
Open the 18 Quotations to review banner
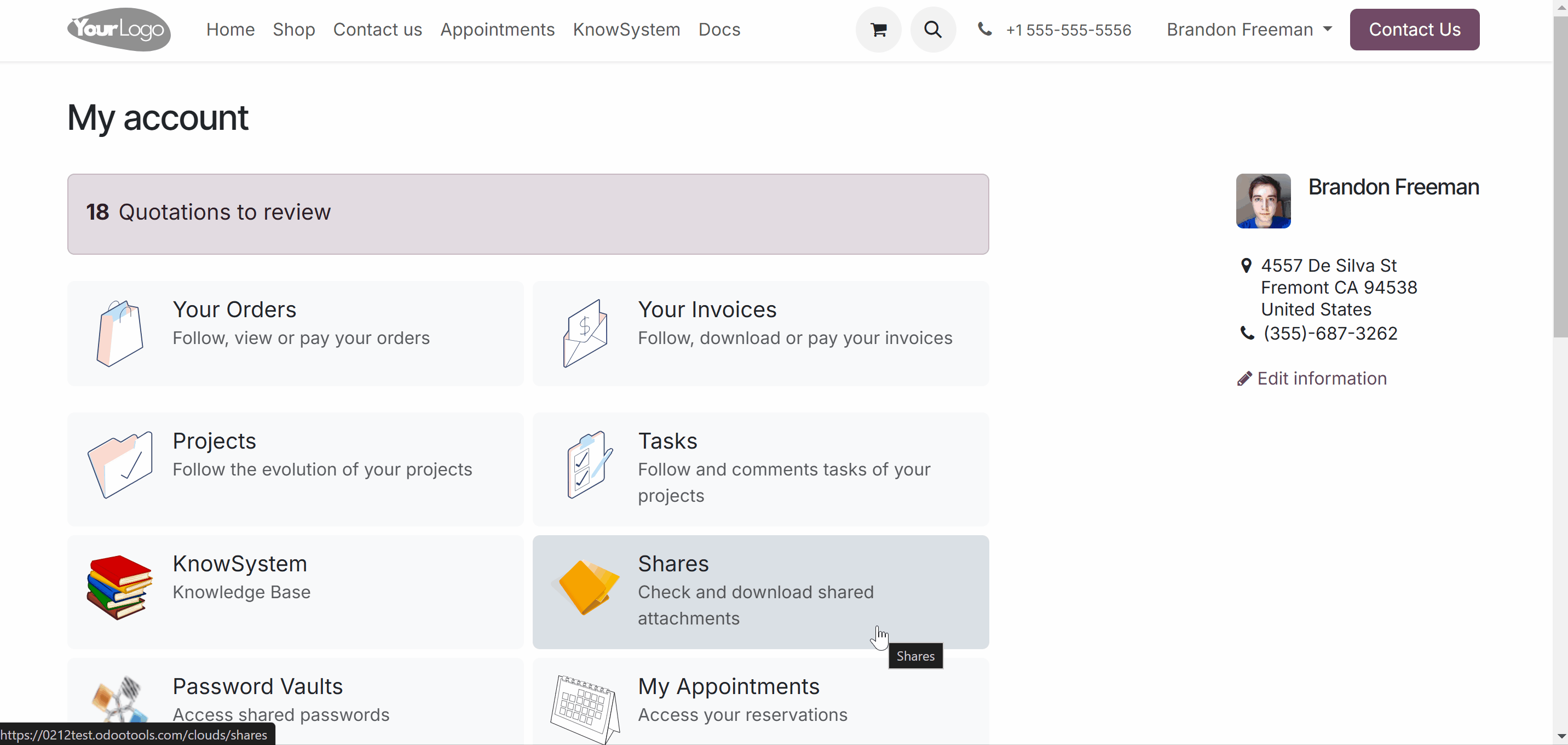point(528,214)
